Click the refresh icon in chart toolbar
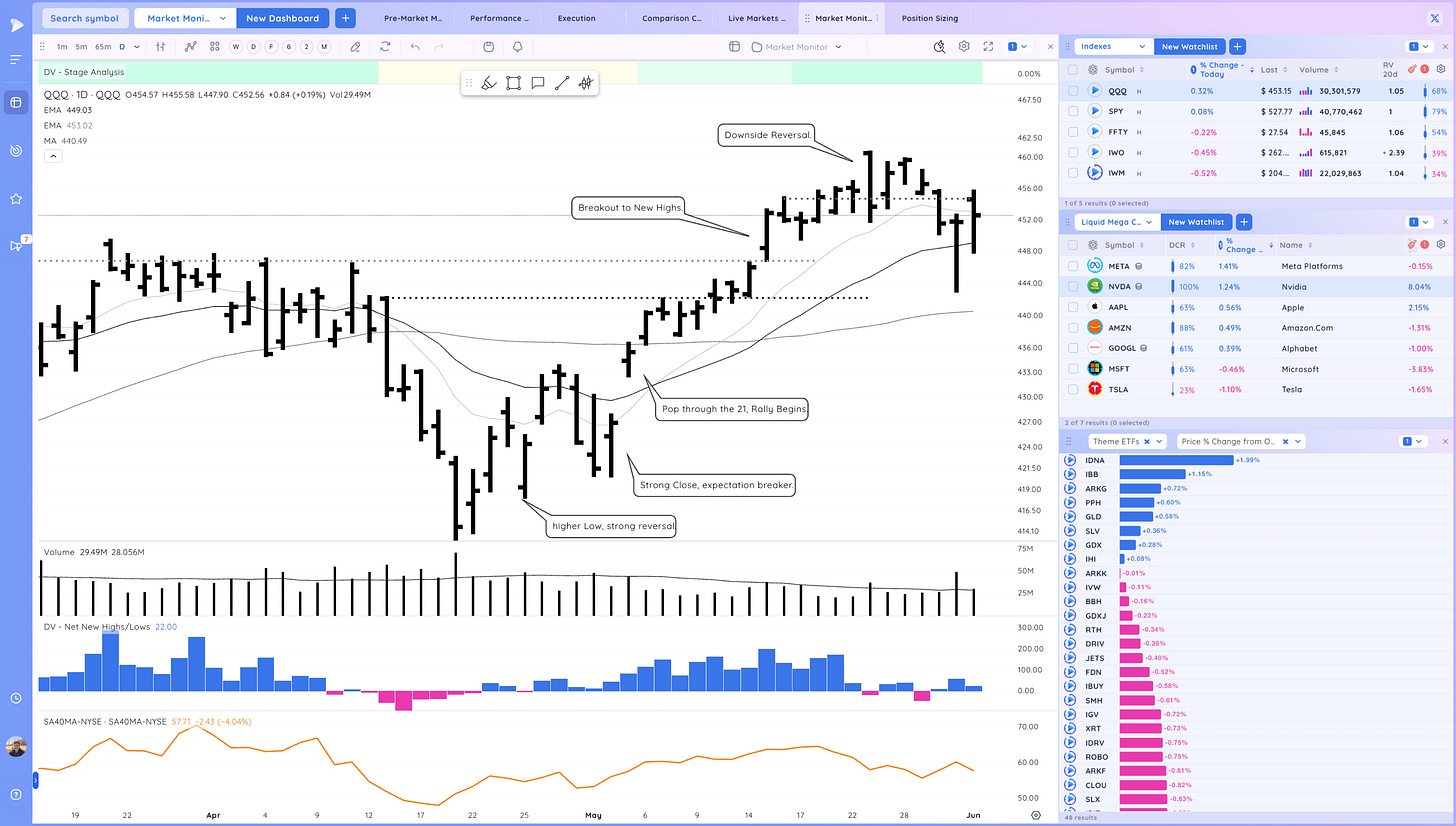 [x=385, y=46]
